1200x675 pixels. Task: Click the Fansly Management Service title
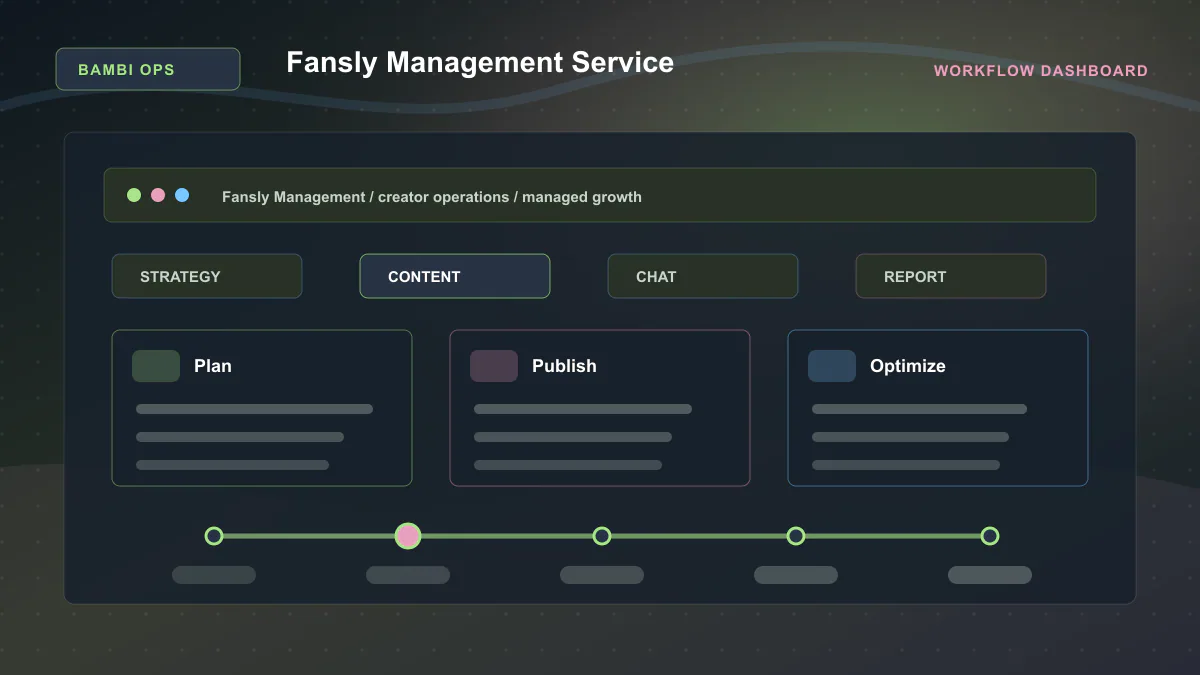tap(480, 62)
